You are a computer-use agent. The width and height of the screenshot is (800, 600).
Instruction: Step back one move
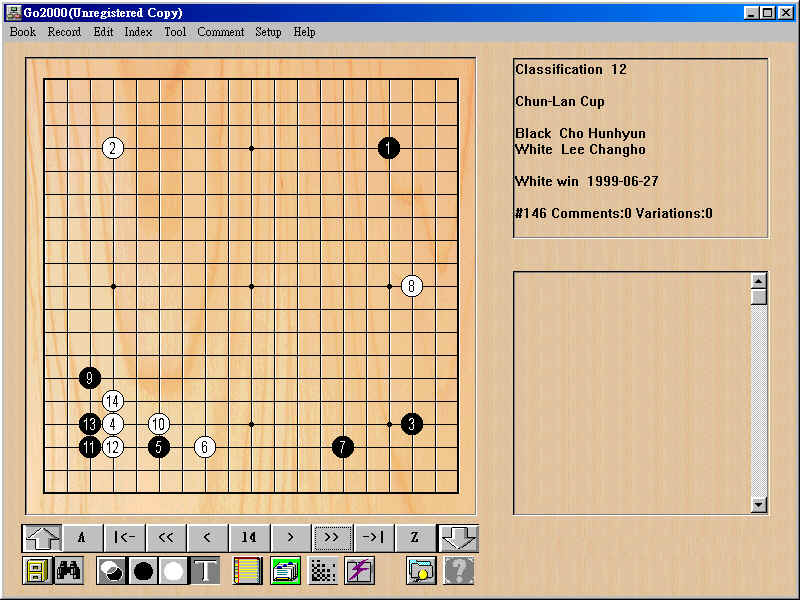[x=208, y=538]
